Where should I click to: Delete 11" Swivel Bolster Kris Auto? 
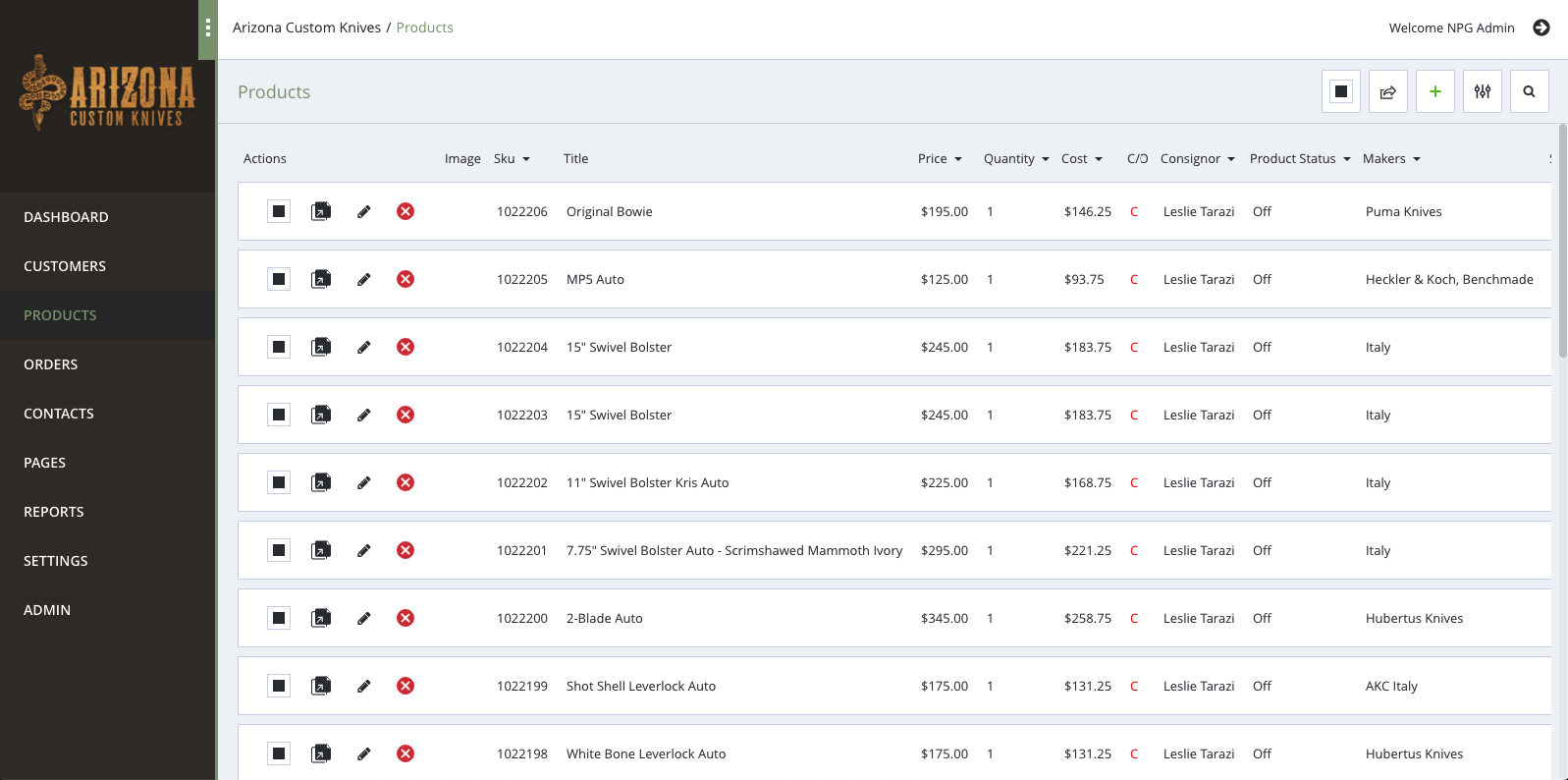click(406, 482)
